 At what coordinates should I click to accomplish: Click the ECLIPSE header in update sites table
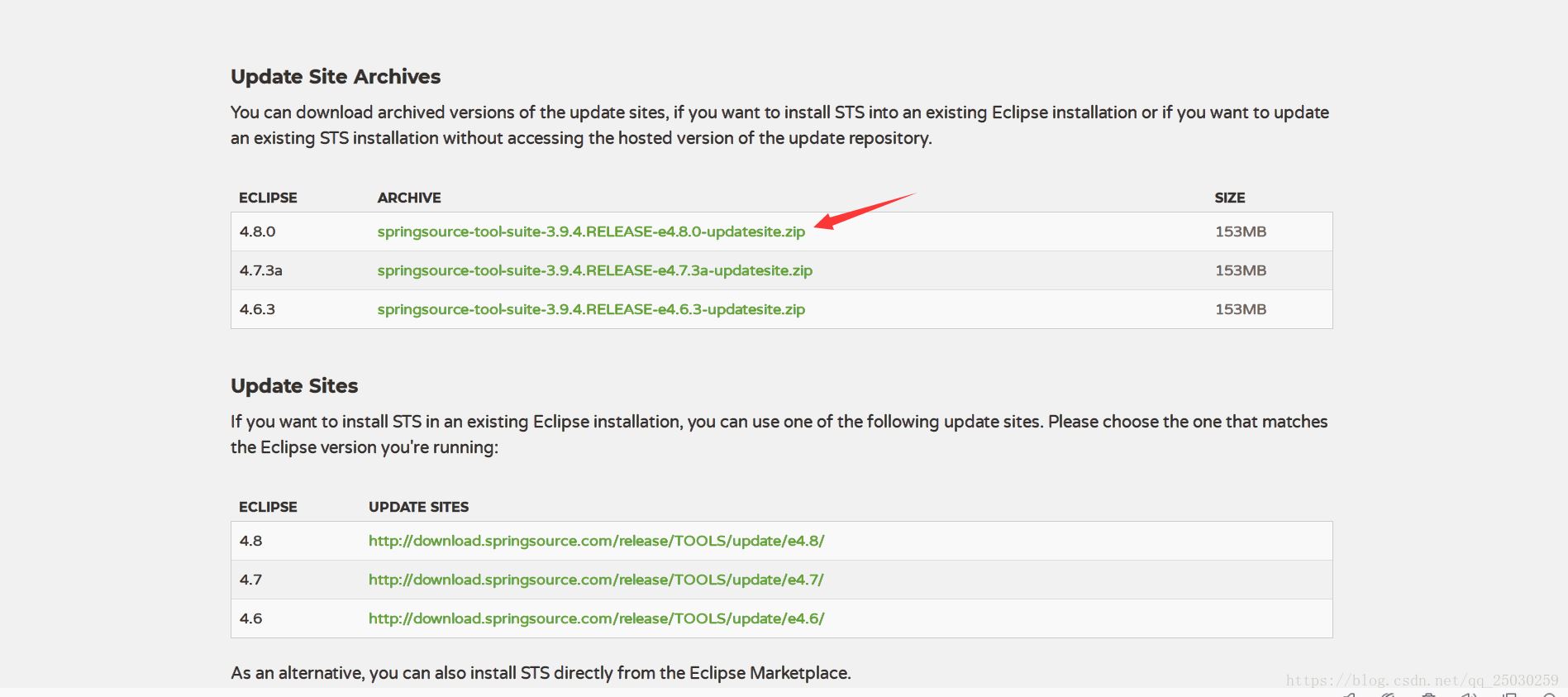pyautogui.click(x=268, y=507)
